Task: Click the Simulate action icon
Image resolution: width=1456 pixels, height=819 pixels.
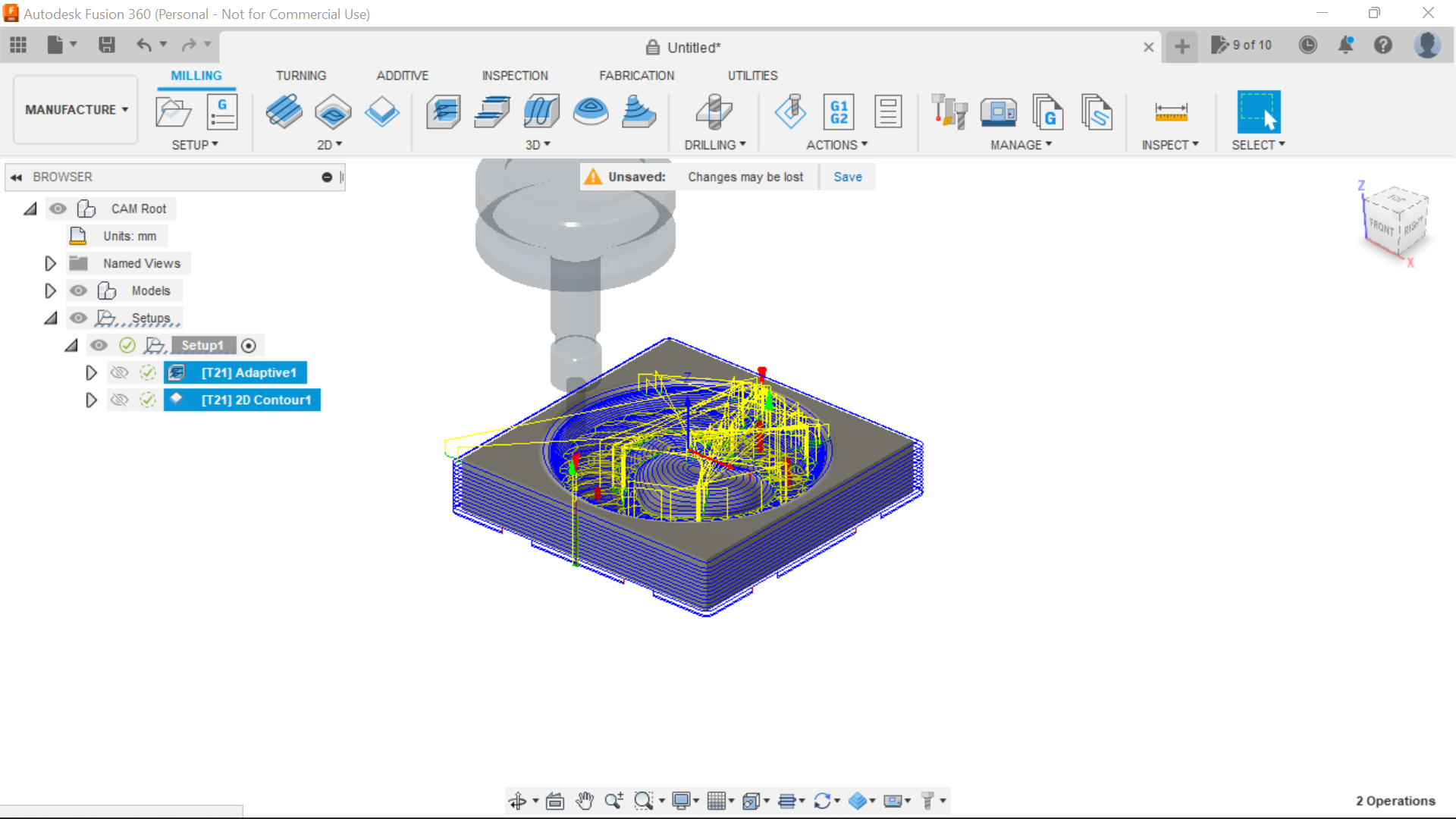Action: point(790,112)
